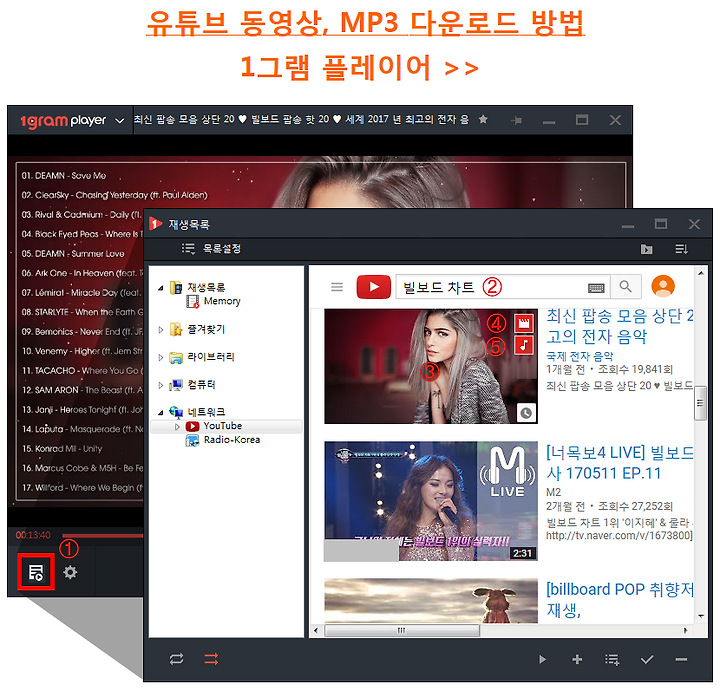This screenshot has width=720, height=691.
Task: Click the play button in playlist bottom bar
Action: click(542, 660)
